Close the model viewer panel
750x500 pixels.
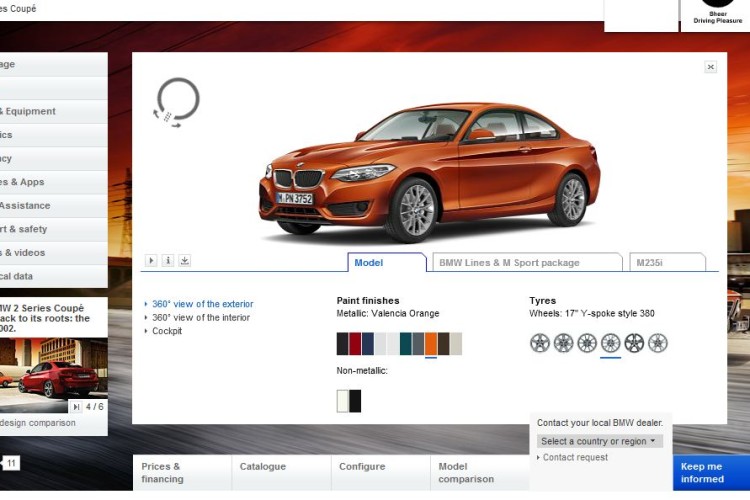(x=711, y=67)
